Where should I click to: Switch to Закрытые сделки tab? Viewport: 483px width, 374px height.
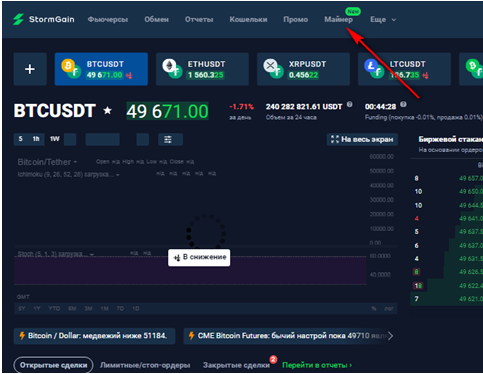[x=236, y=365]
